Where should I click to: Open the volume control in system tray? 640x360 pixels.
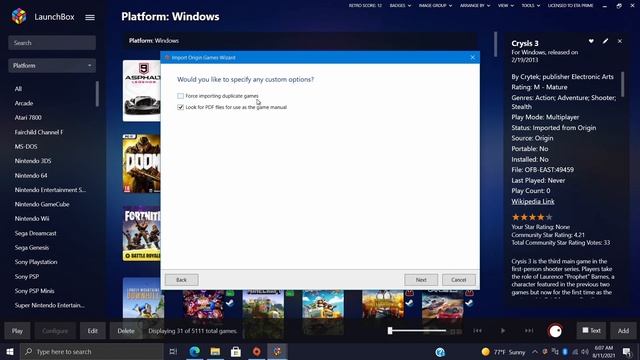coord(585,352)
